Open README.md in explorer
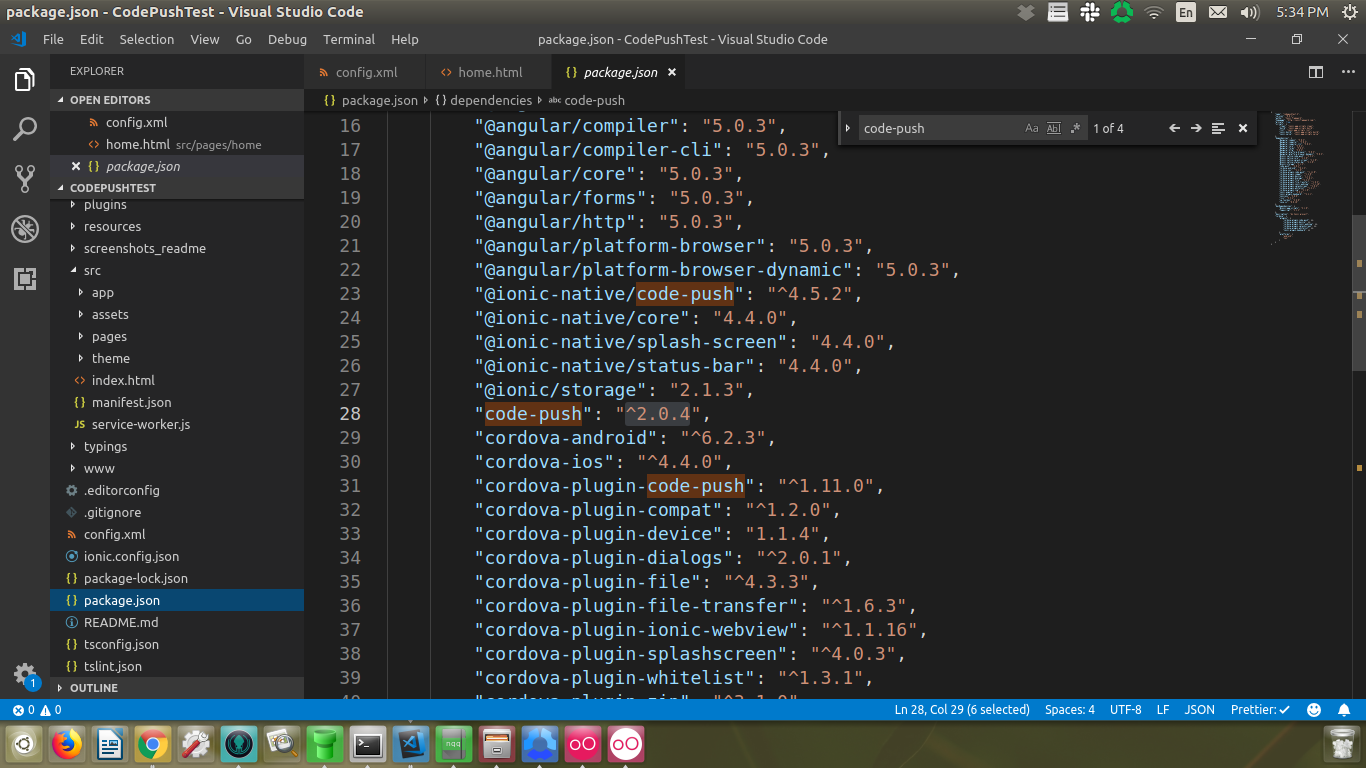The height and width of the screenshot is (768, 1366). pyautogui.click(x=177, y=622)
